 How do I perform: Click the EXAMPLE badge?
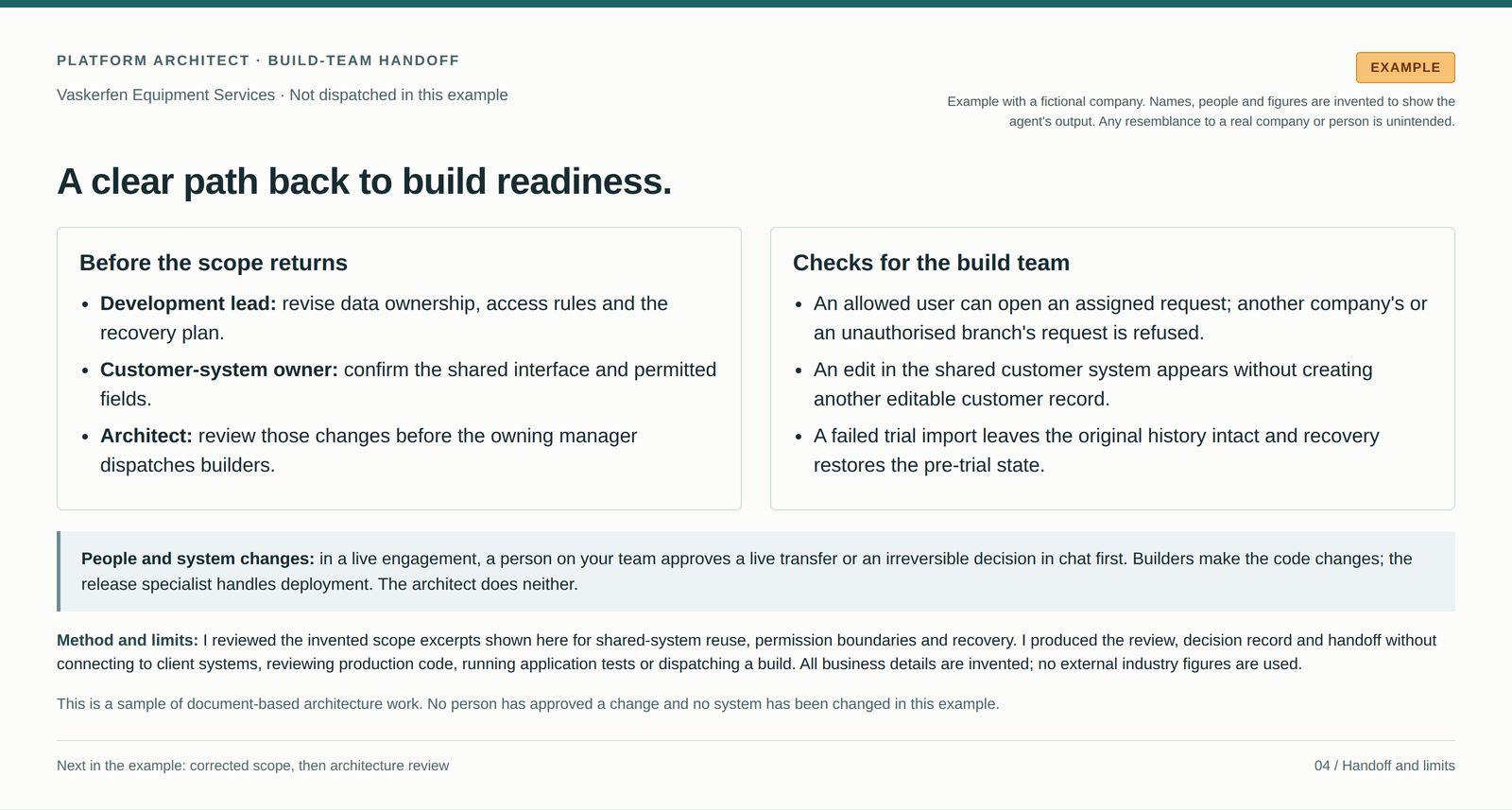click(x=1405, y=67)
